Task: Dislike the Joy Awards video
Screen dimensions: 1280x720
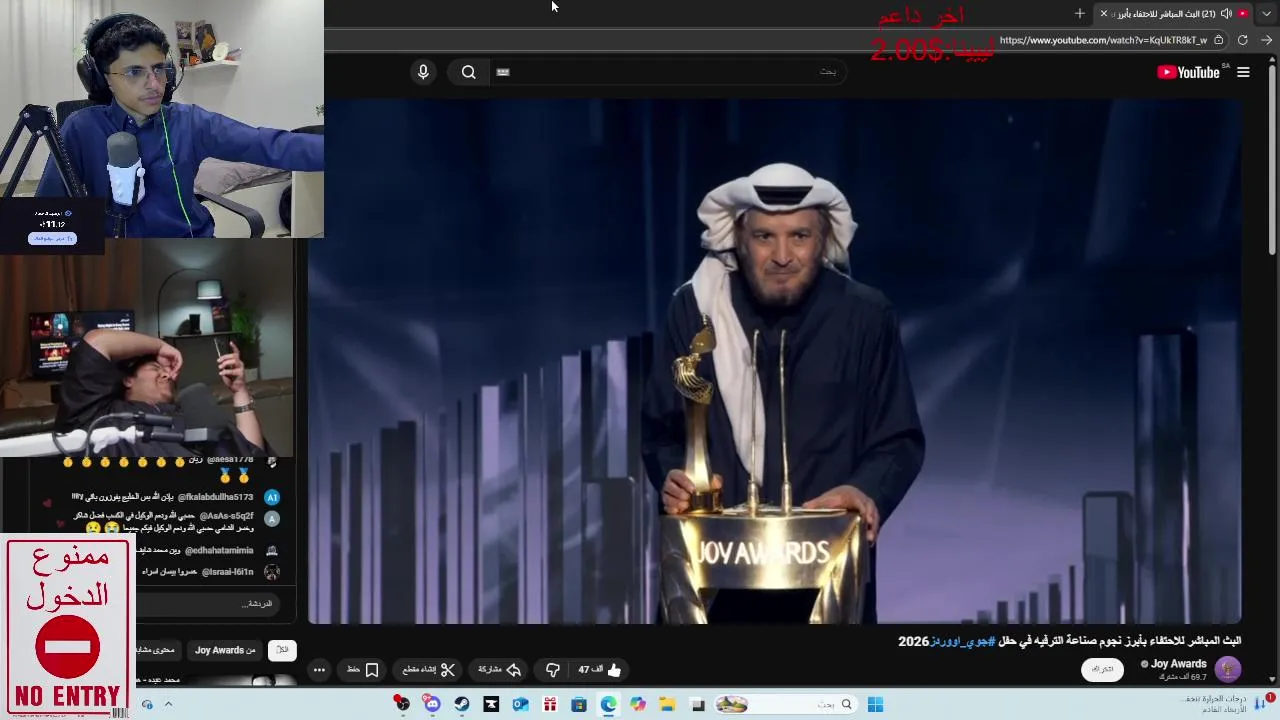Action: [553, 670]
